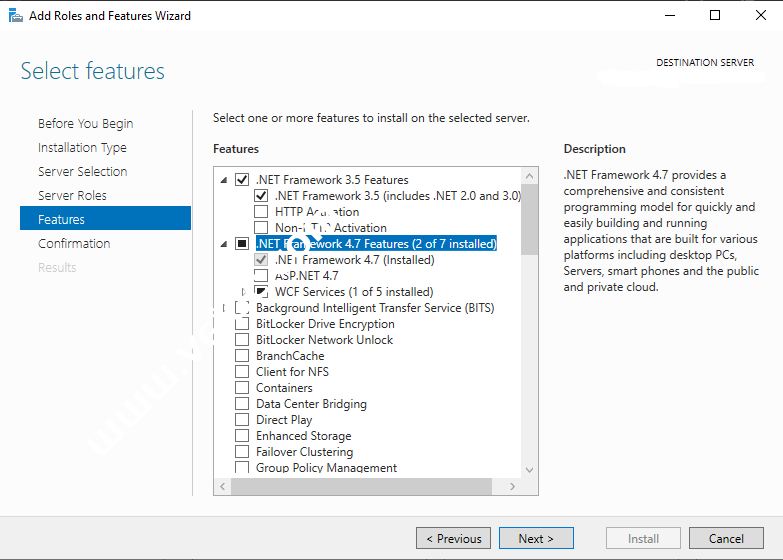783x560 pixels.
Task: Uncheck .NET Framework 3.5 Features checkbox
Action: point(242,180)
